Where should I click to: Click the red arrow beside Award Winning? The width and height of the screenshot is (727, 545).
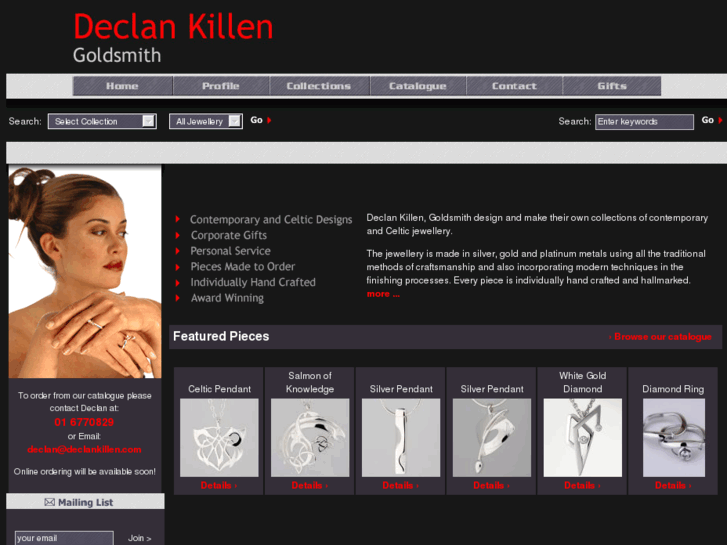coord(178,298)
